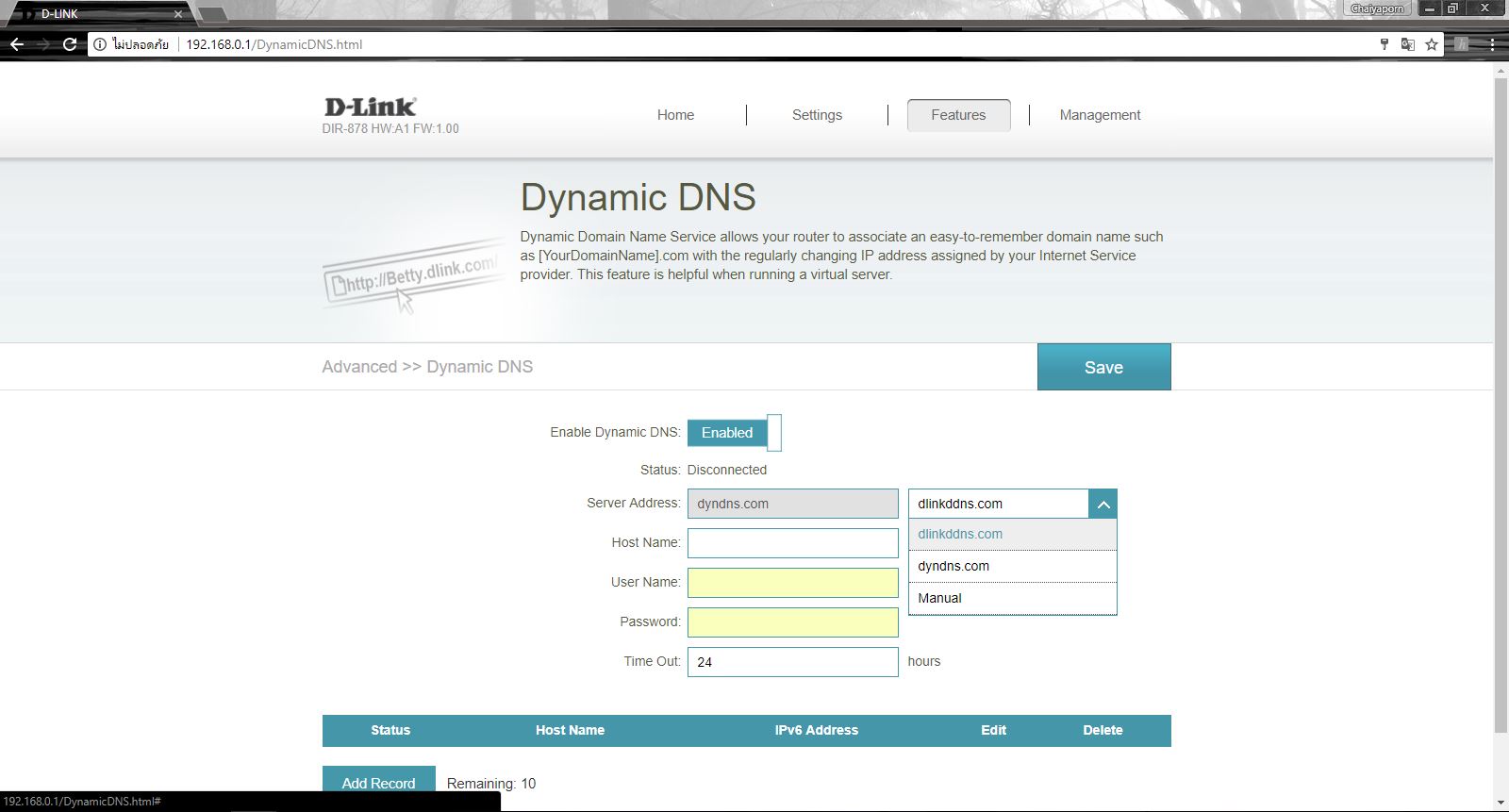Image resolution: width=1509 pixels, height=812 pixels.
Task: Open a new browser tab
Action: click(212, 14)
